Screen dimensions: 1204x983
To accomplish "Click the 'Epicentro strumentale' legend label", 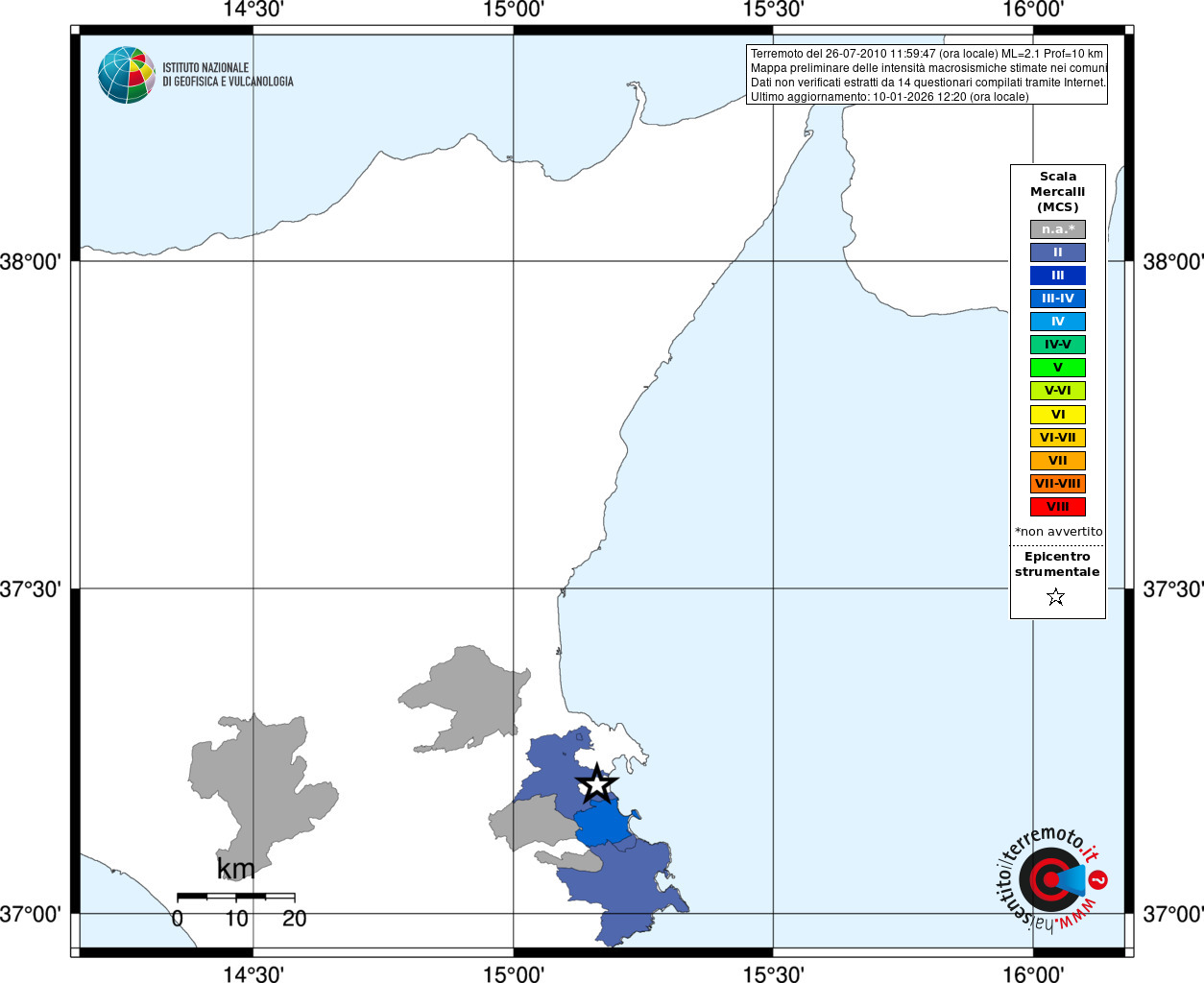I will [x=1057, y=564].
